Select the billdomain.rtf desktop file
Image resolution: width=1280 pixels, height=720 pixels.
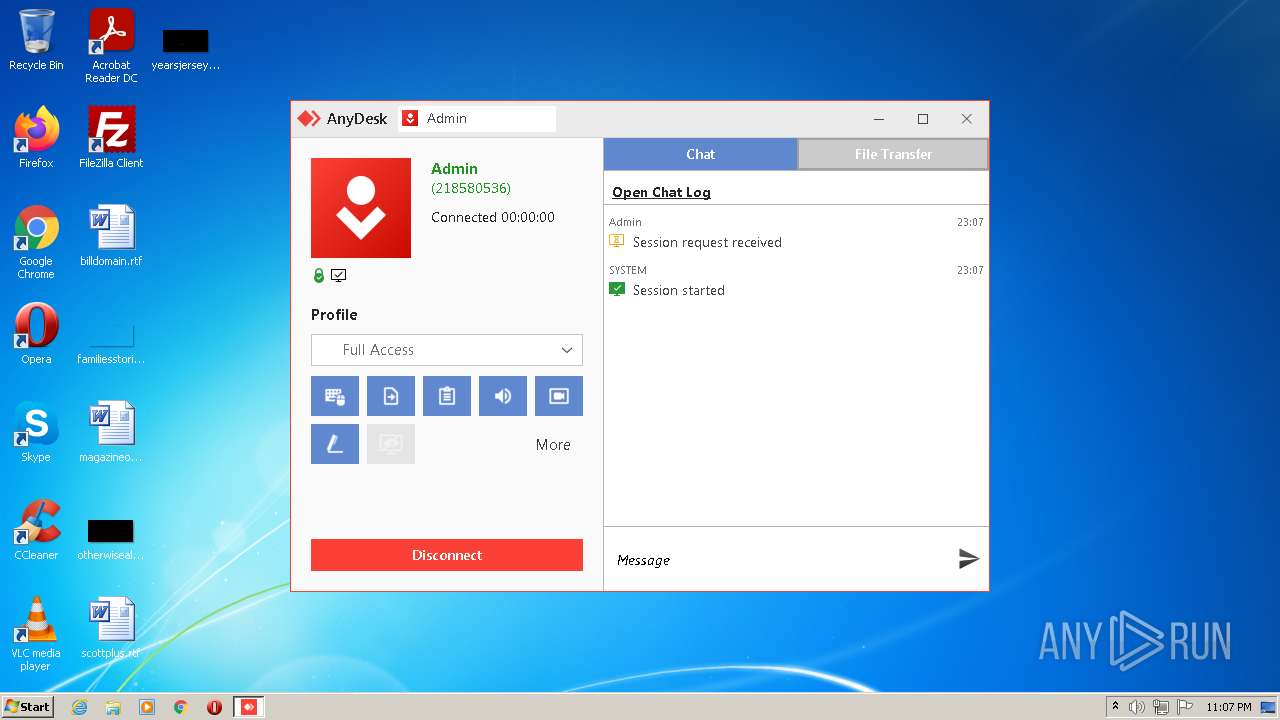(111, 236)
